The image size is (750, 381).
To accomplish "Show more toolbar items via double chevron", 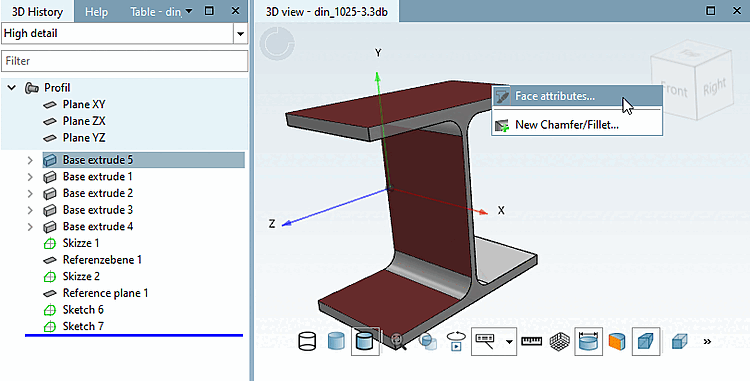I will pyautogui.click(x=707, y=341).
